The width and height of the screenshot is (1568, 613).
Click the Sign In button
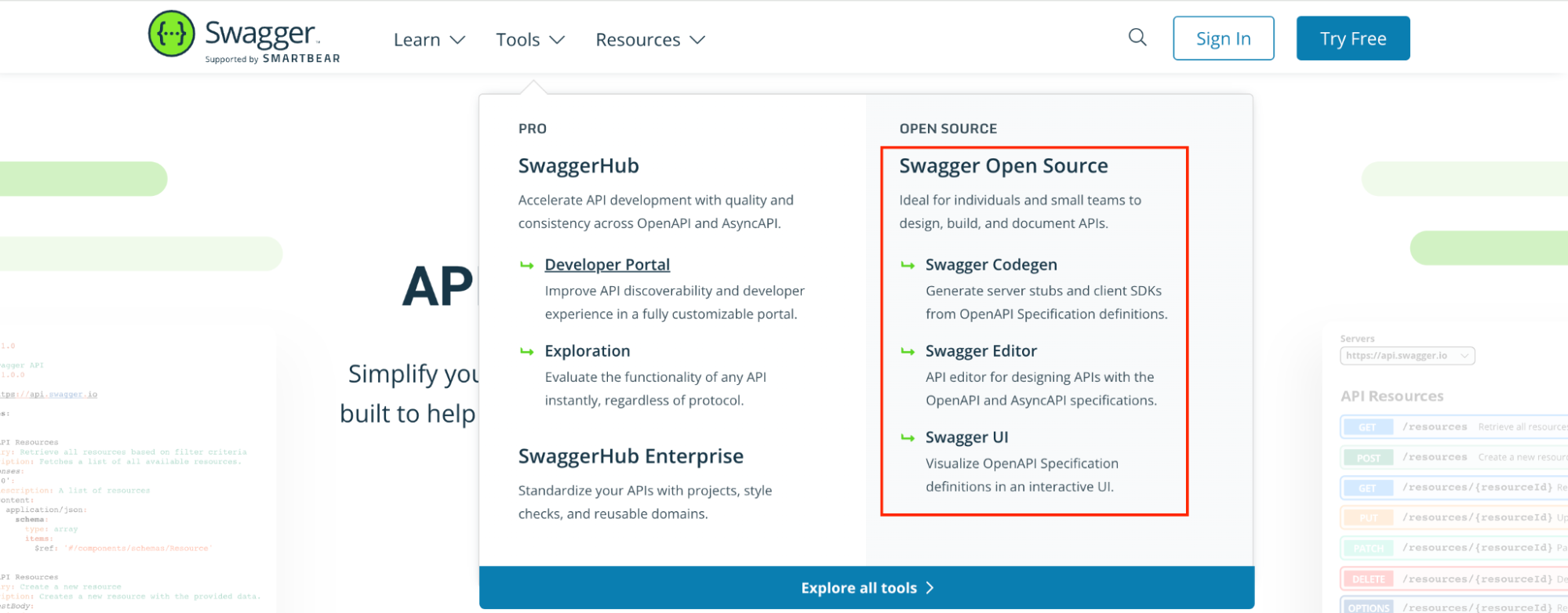[x=1223, y=38]
